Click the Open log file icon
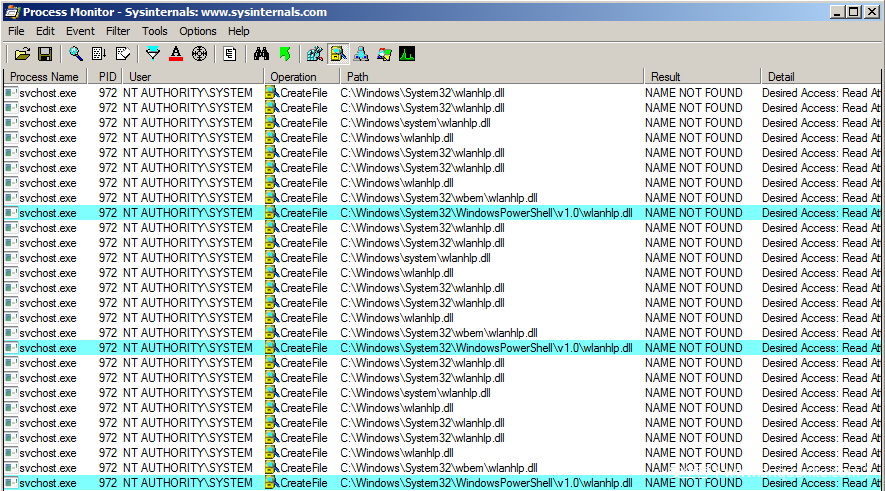 tap(22, 53)
